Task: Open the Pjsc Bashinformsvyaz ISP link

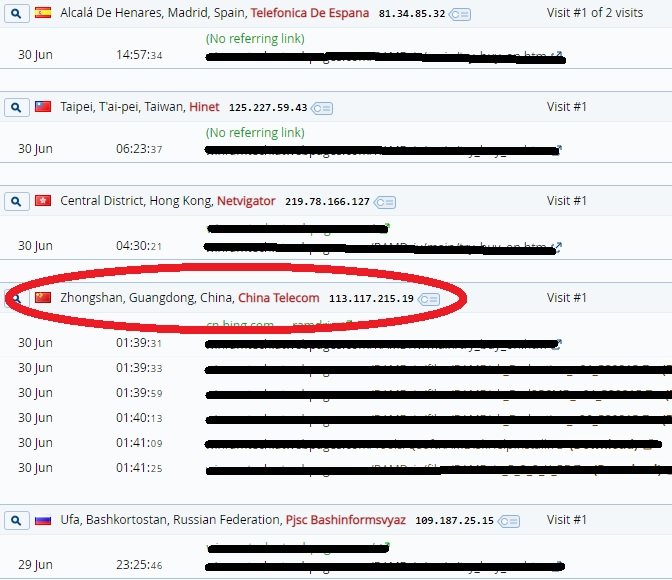Action: [346, 520]
